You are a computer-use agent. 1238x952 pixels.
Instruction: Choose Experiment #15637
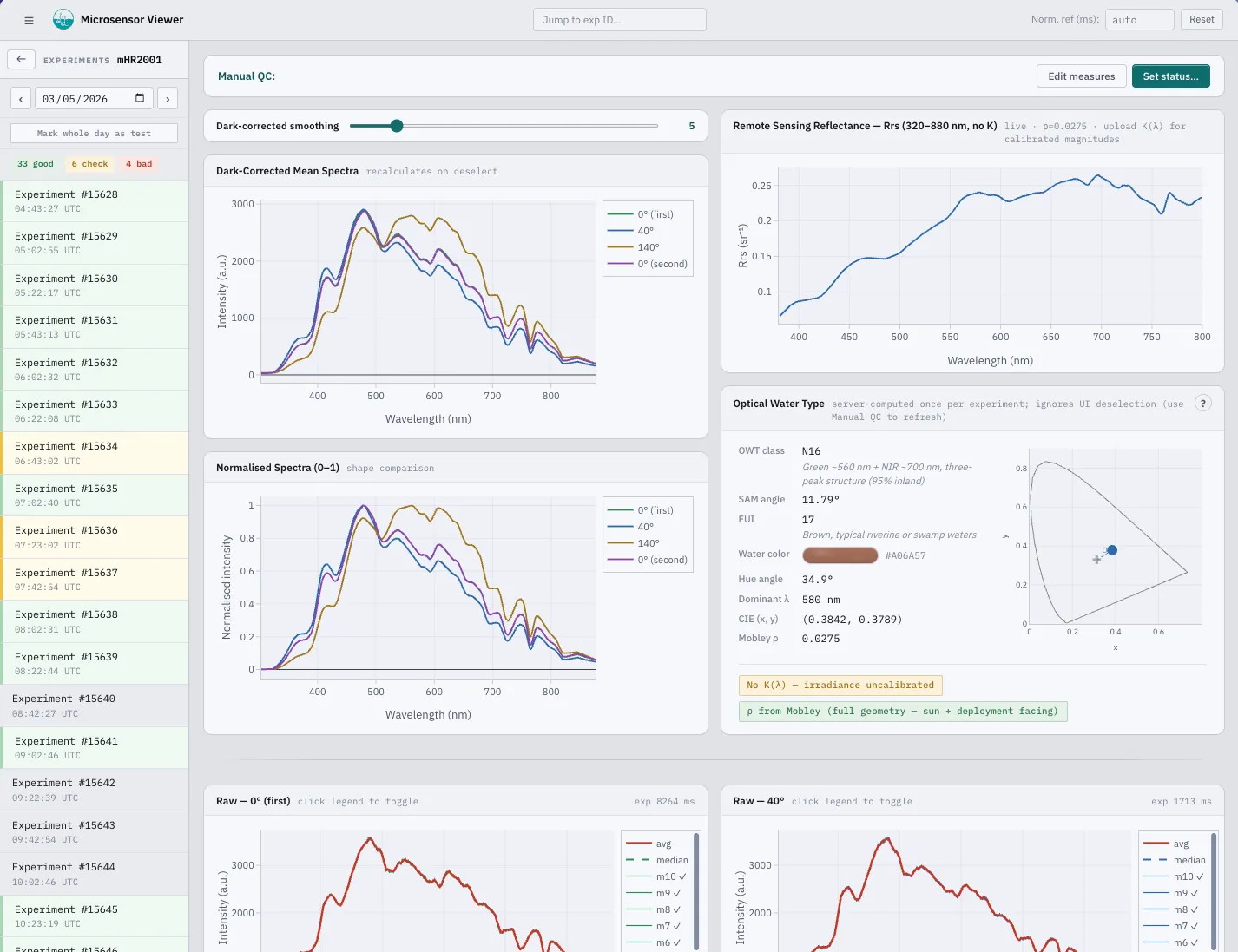[x=95, y=580]
